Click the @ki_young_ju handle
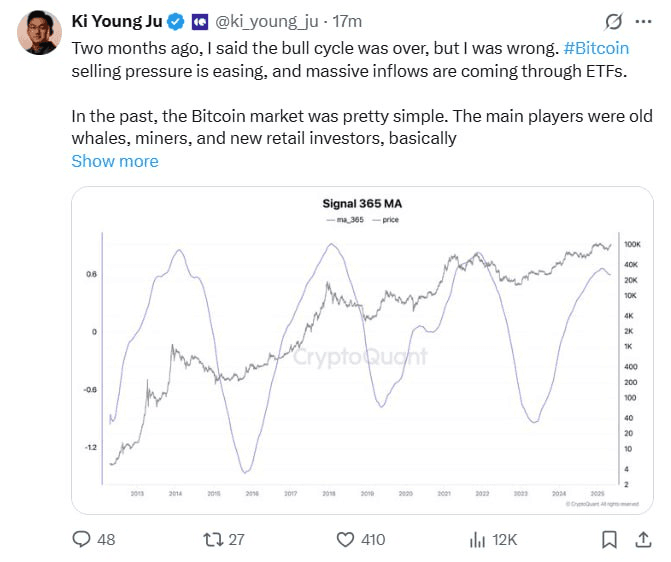 [267, 21]
